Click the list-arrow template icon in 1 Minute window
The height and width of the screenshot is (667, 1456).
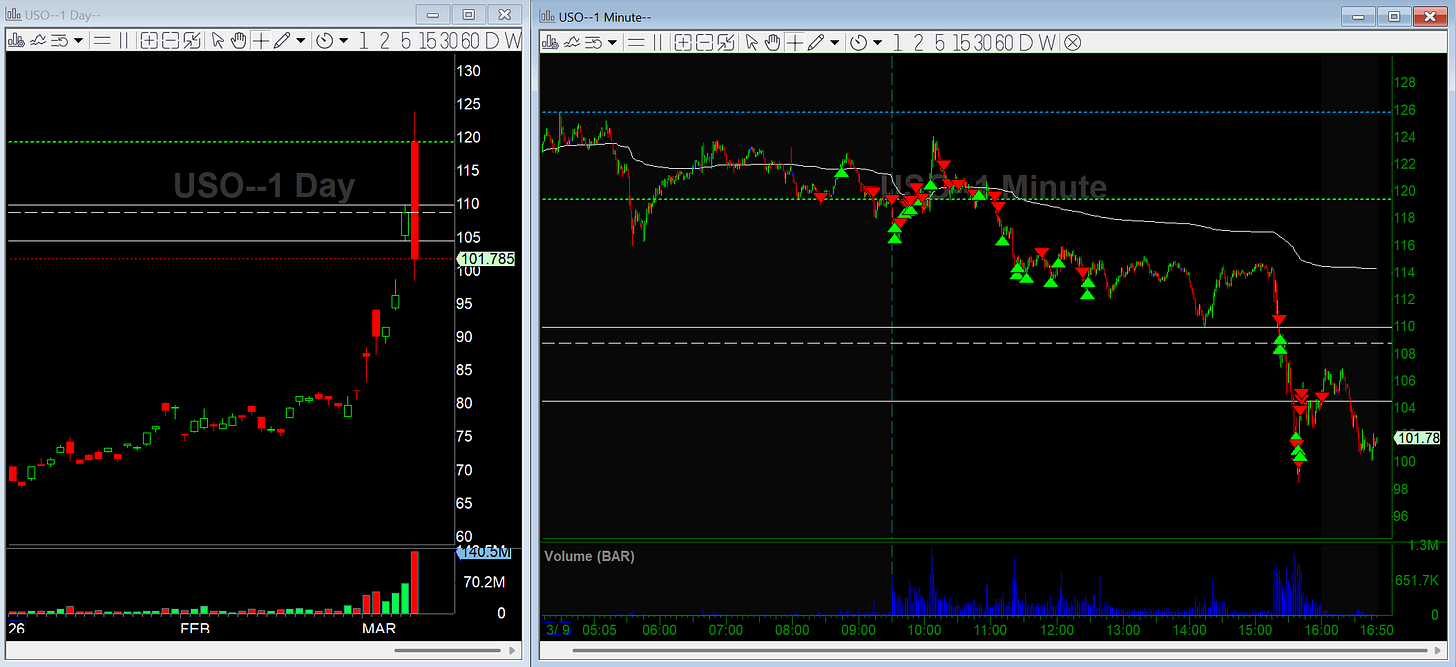[593, 42]
